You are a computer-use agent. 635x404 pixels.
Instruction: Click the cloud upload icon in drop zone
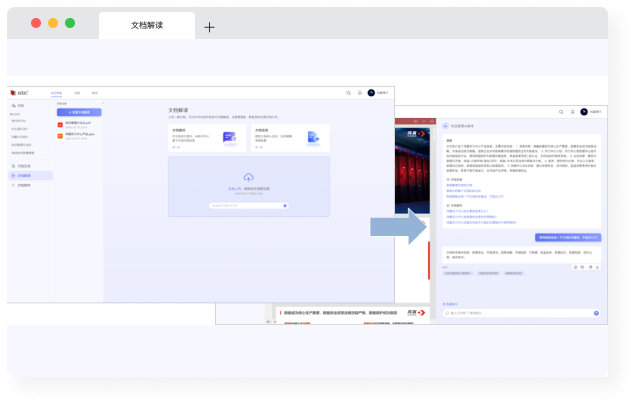[x=248, y=178]
